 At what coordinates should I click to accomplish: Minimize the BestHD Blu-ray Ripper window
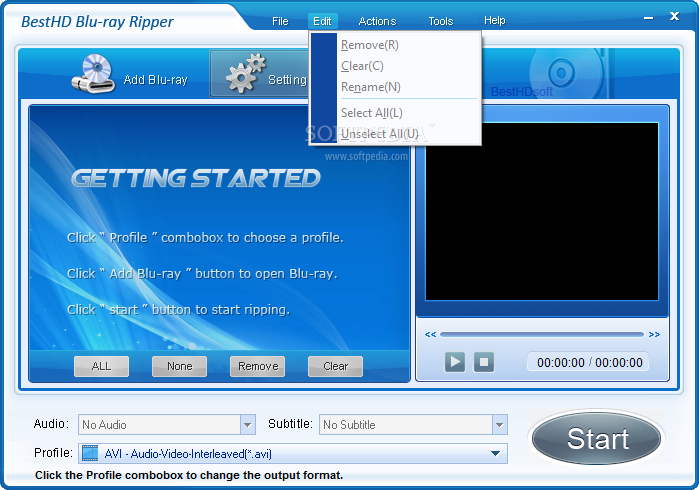649,18
